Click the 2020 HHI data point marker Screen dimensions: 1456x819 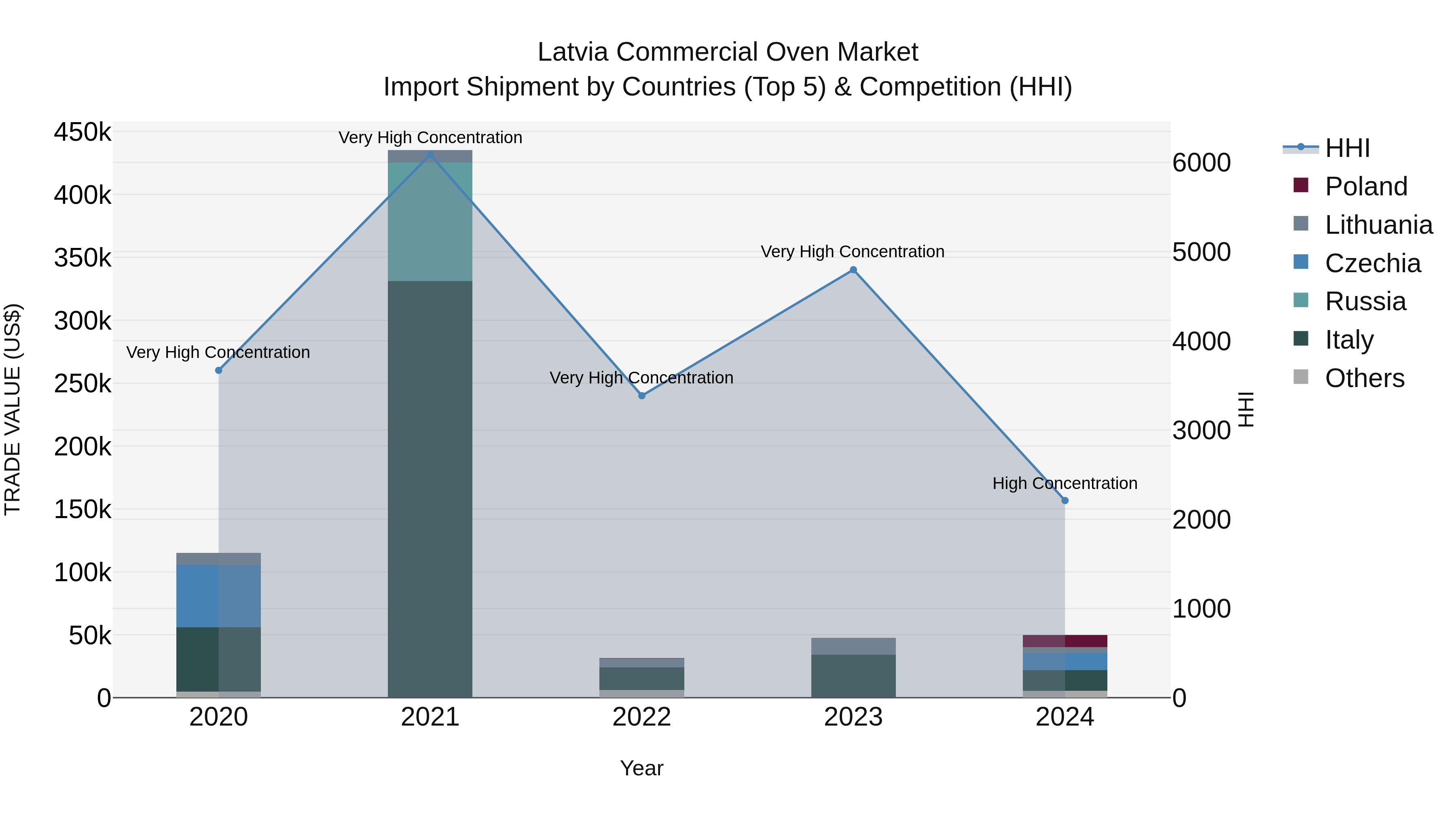[219, 370]
